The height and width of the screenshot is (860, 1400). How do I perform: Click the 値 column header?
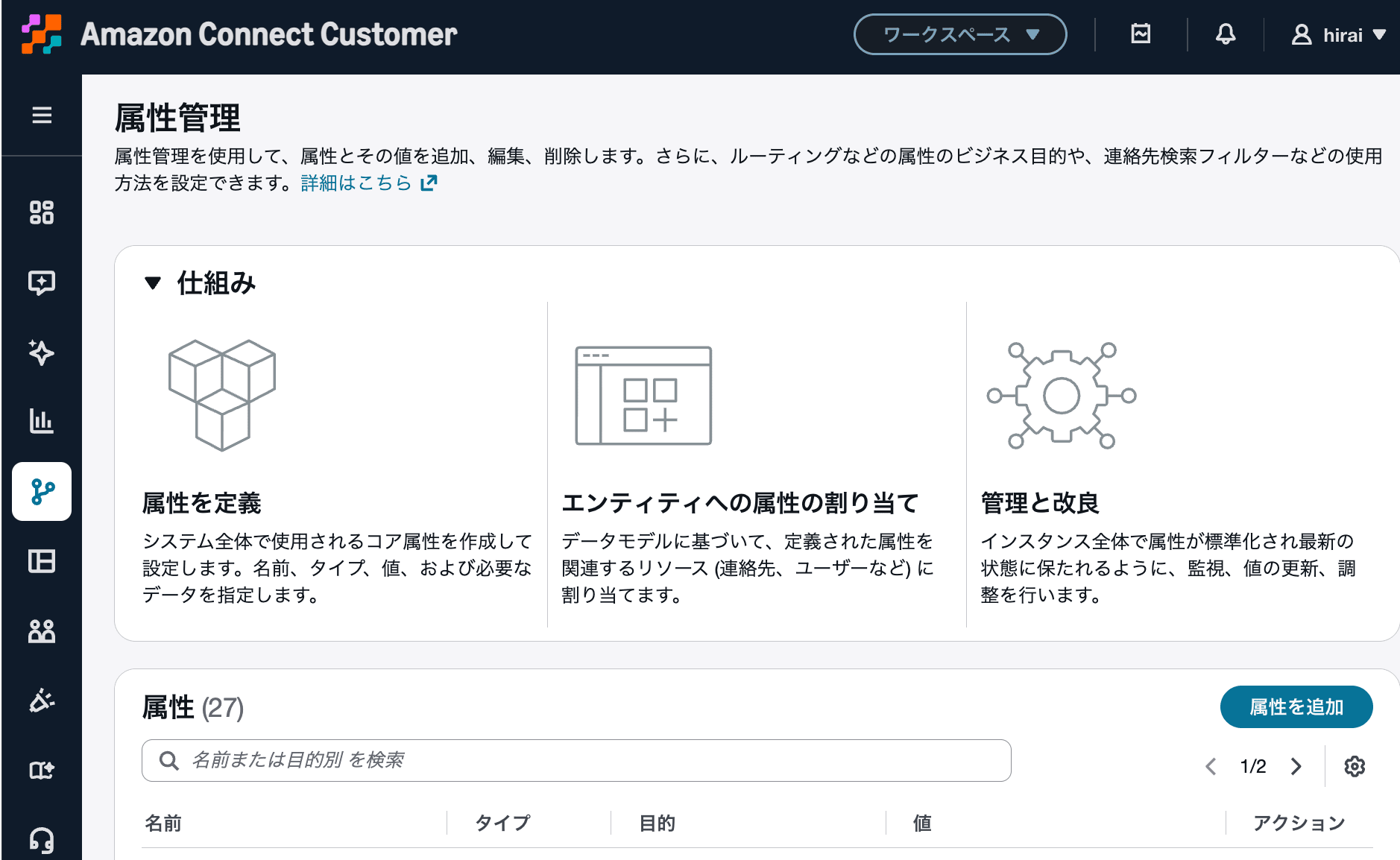(922, 823)
